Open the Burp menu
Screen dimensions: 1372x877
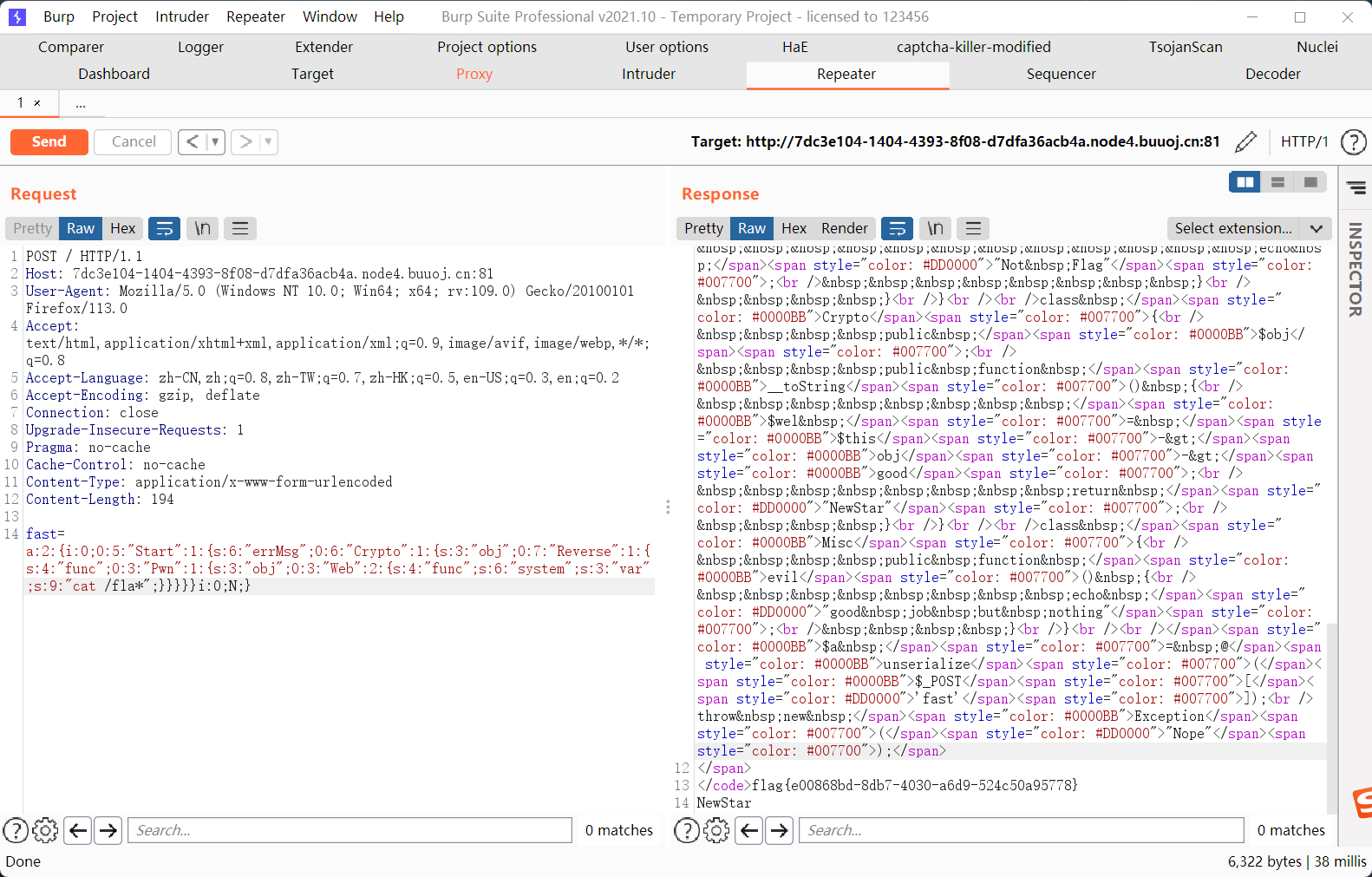(x=59, y=16)
